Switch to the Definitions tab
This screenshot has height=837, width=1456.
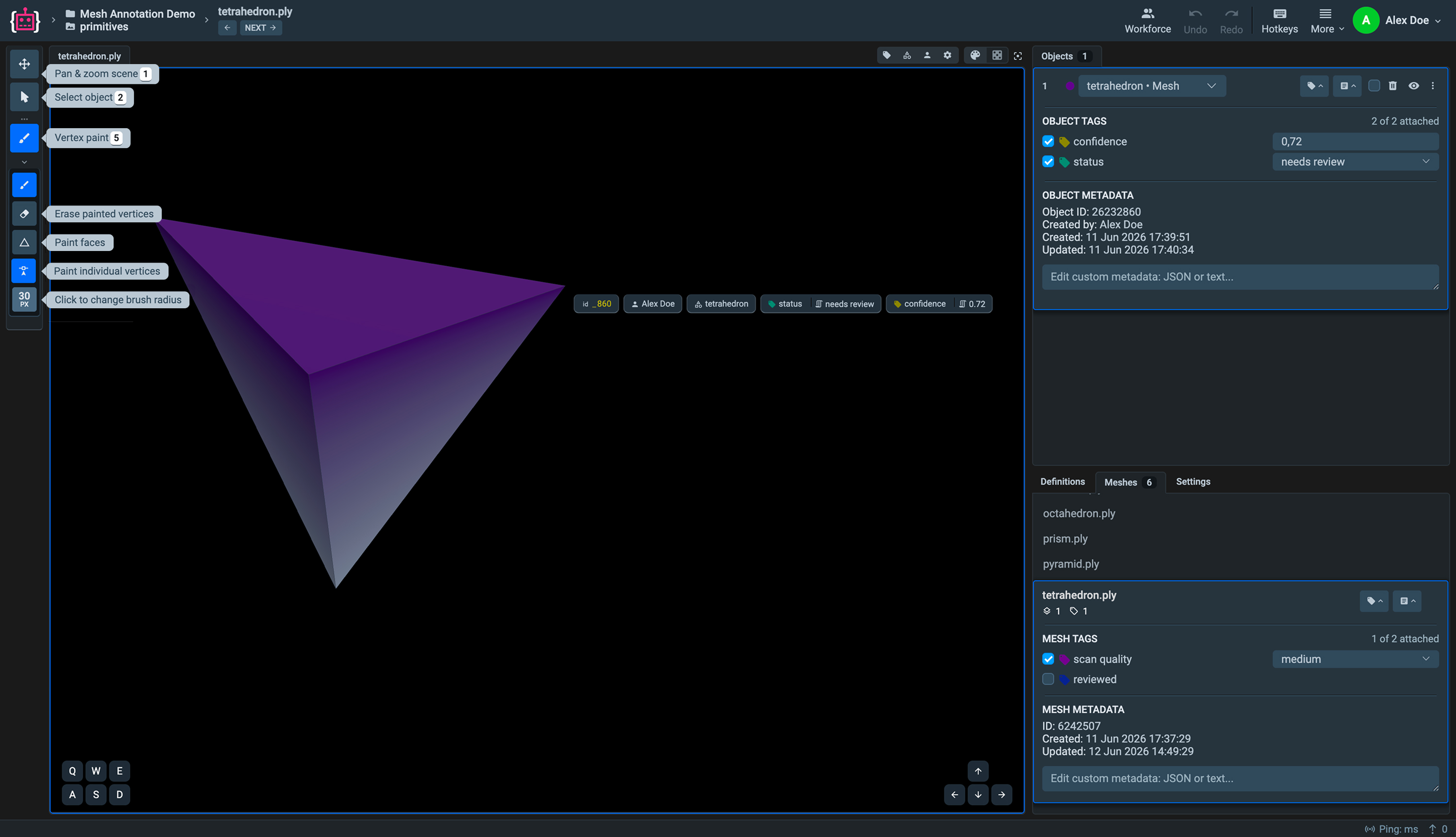coord(1062,482)
